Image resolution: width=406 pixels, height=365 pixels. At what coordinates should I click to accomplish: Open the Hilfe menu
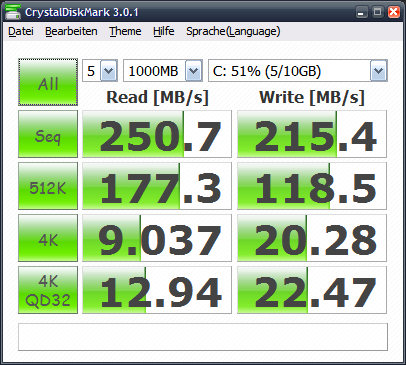(164, 31)
